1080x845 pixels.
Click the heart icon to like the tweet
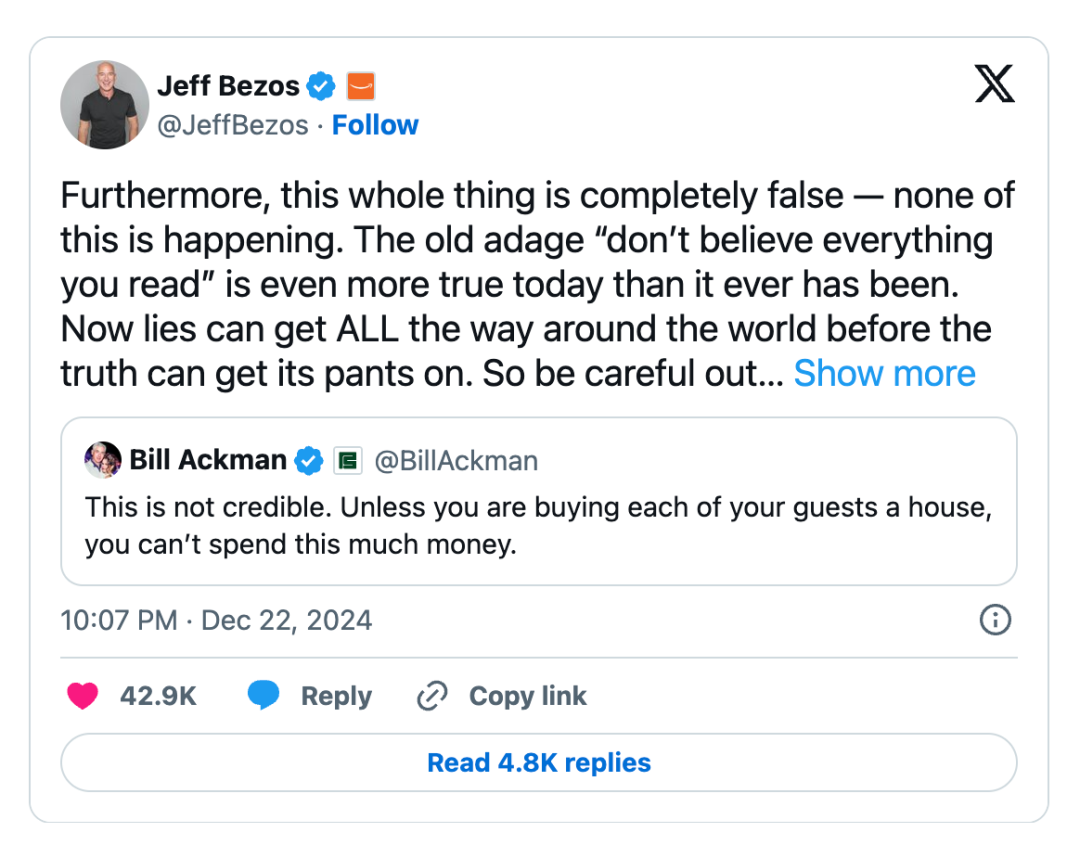pyautogui.click(x=82, y=696)
